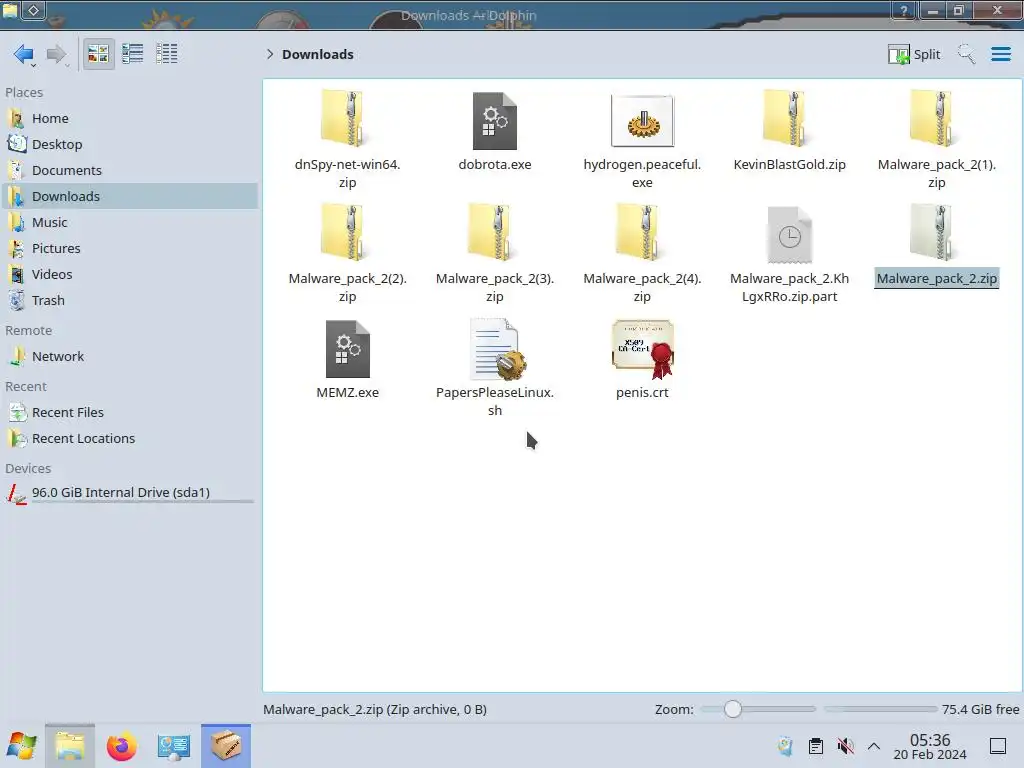Open the Start menu in taskbar
The height and width of the screenshot is (768, 1024).
pos(22,746)
